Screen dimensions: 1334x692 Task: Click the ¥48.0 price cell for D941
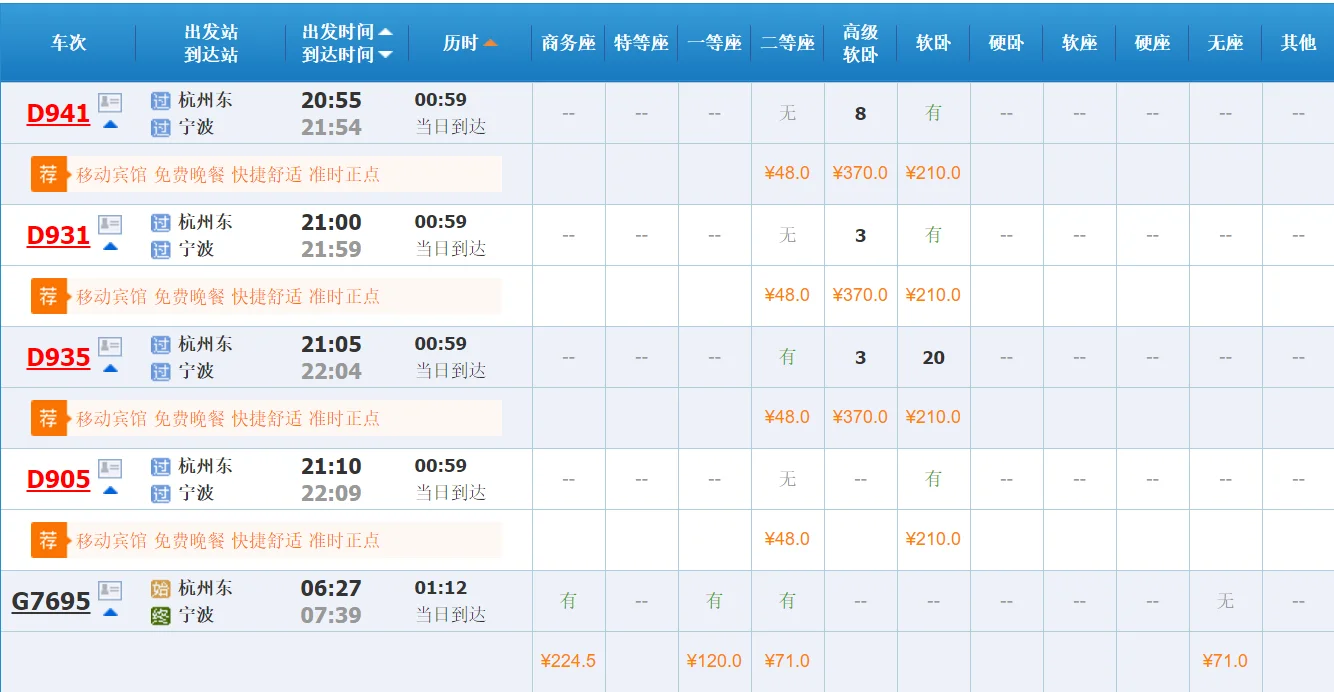787,173
